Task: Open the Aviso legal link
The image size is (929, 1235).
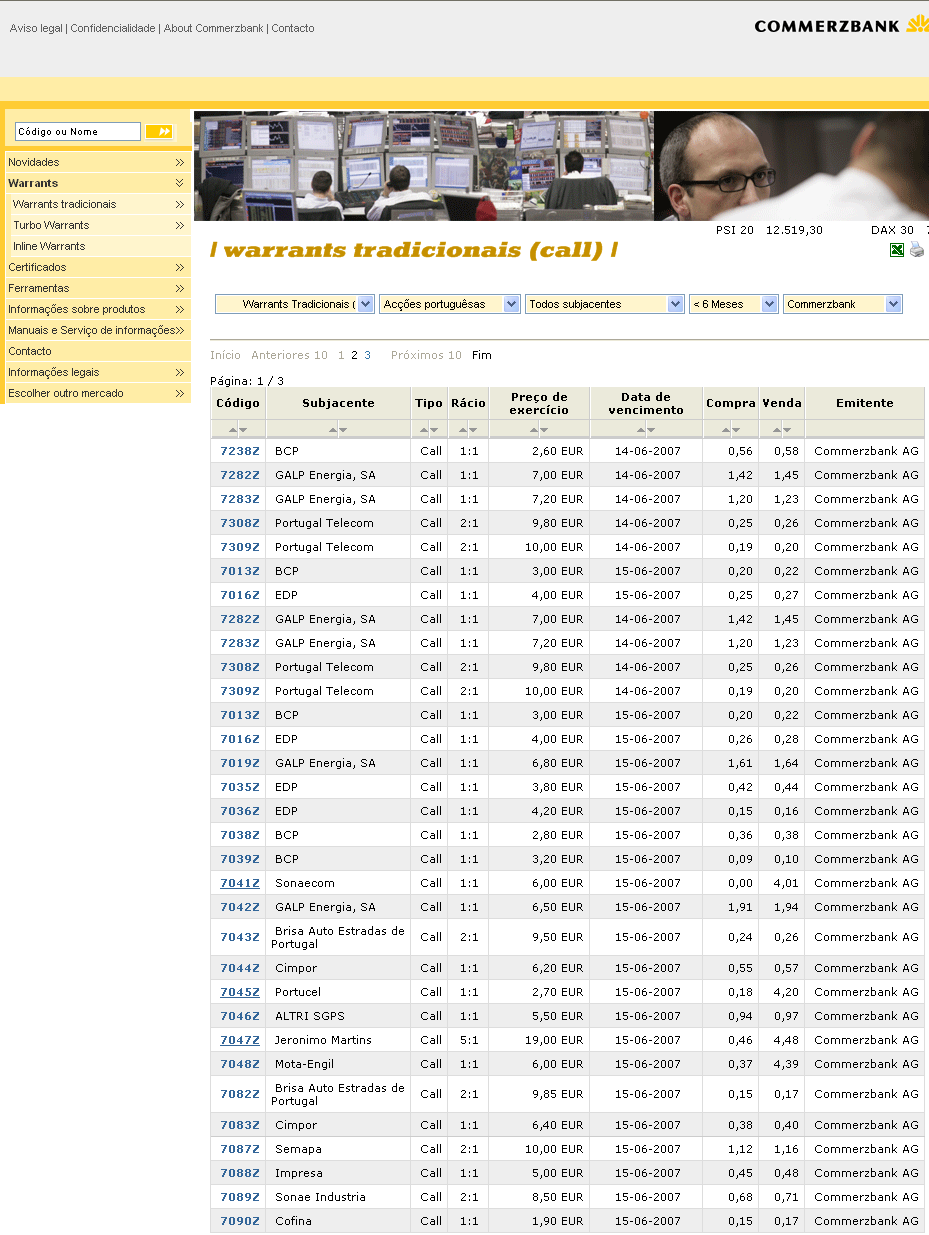Action: (x=36, y=28)
